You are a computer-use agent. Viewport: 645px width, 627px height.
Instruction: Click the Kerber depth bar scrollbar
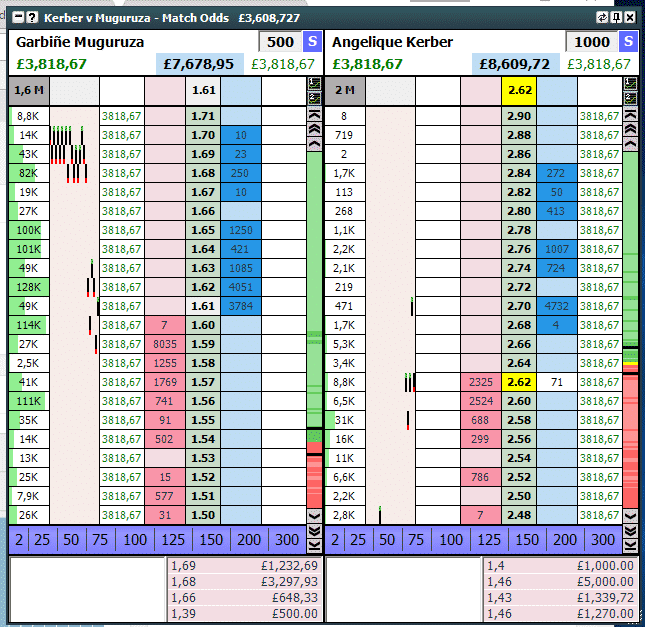click(630, 330)
